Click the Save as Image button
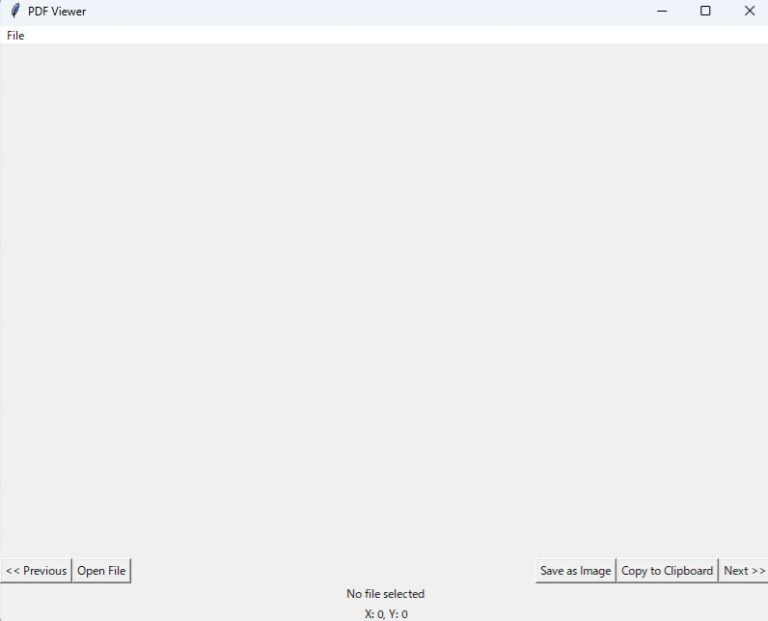 pyautogui.click(x=575, y=571)
